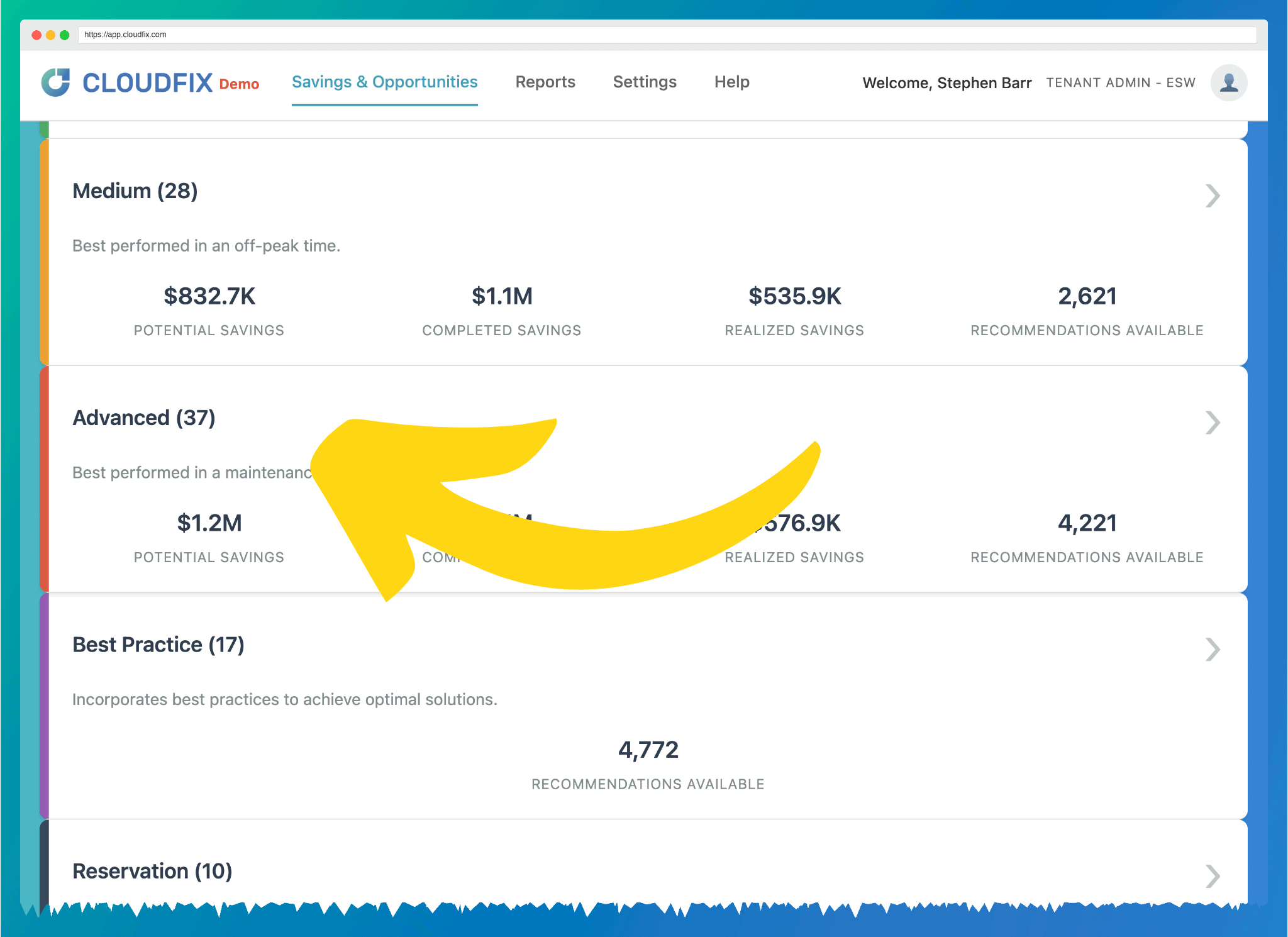Image resolution: width=1288 pixels, height=937 pixels.
Task: Switch to Savings & Opportunities tab
Action: tap(384, 82)
